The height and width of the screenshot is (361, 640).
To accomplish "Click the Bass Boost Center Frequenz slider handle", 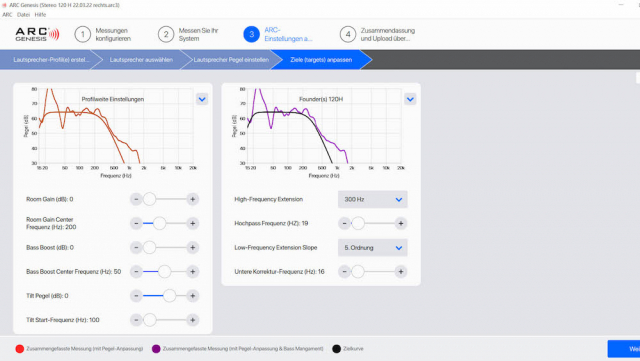I will pyautogui.click(x=164, y=272).
